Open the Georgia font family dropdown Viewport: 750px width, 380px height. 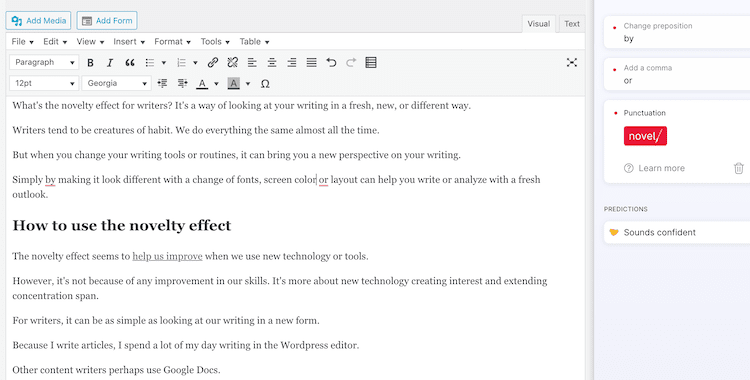116,83
